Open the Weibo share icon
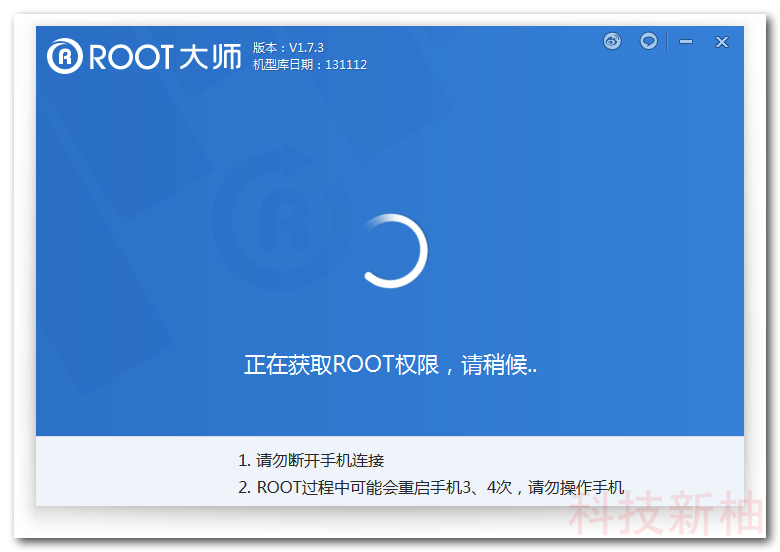The width and height of the screenshot is (780, 552). [612, 41]
